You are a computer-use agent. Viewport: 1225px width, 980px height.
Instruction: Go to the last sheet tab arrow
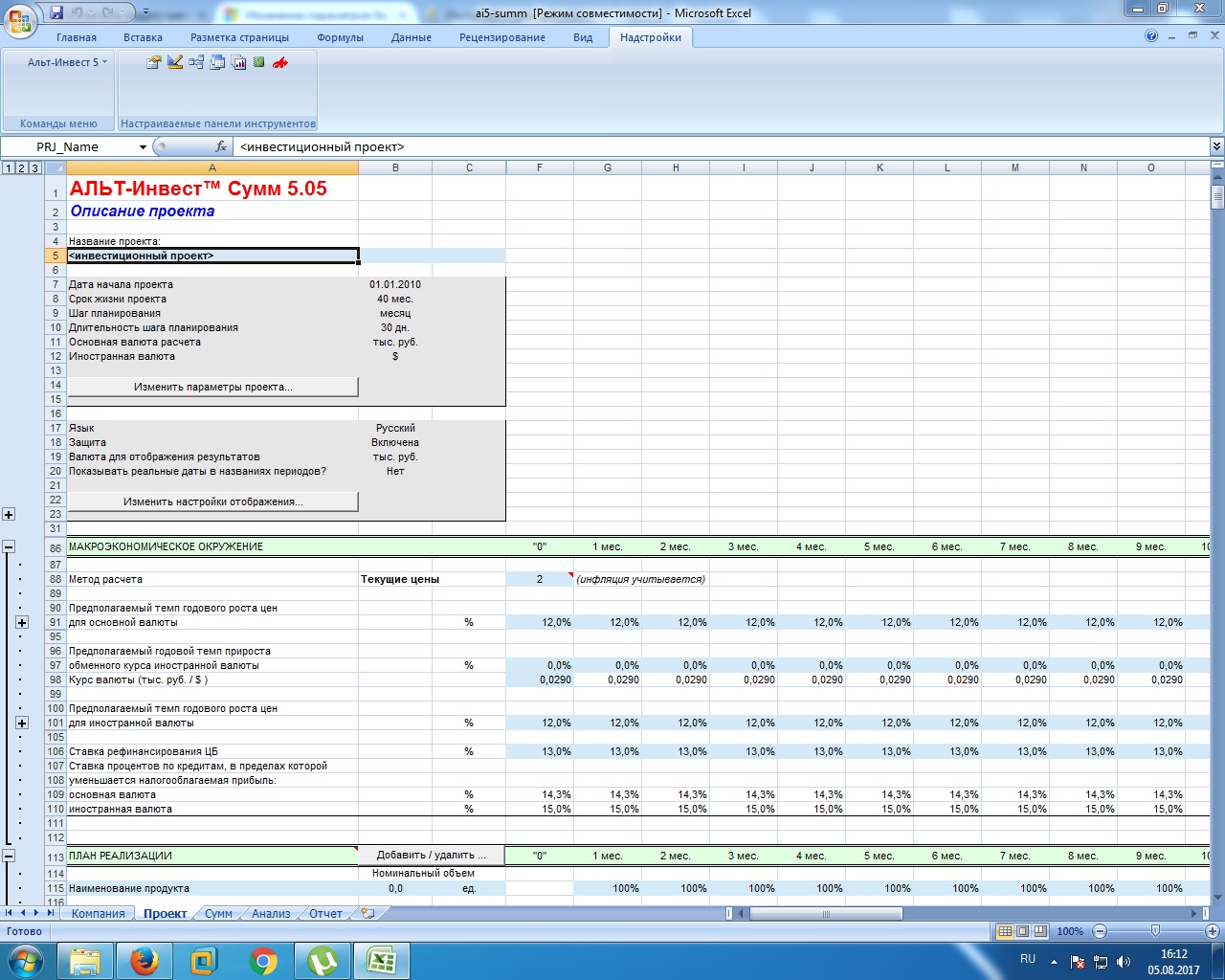[51, 913]
